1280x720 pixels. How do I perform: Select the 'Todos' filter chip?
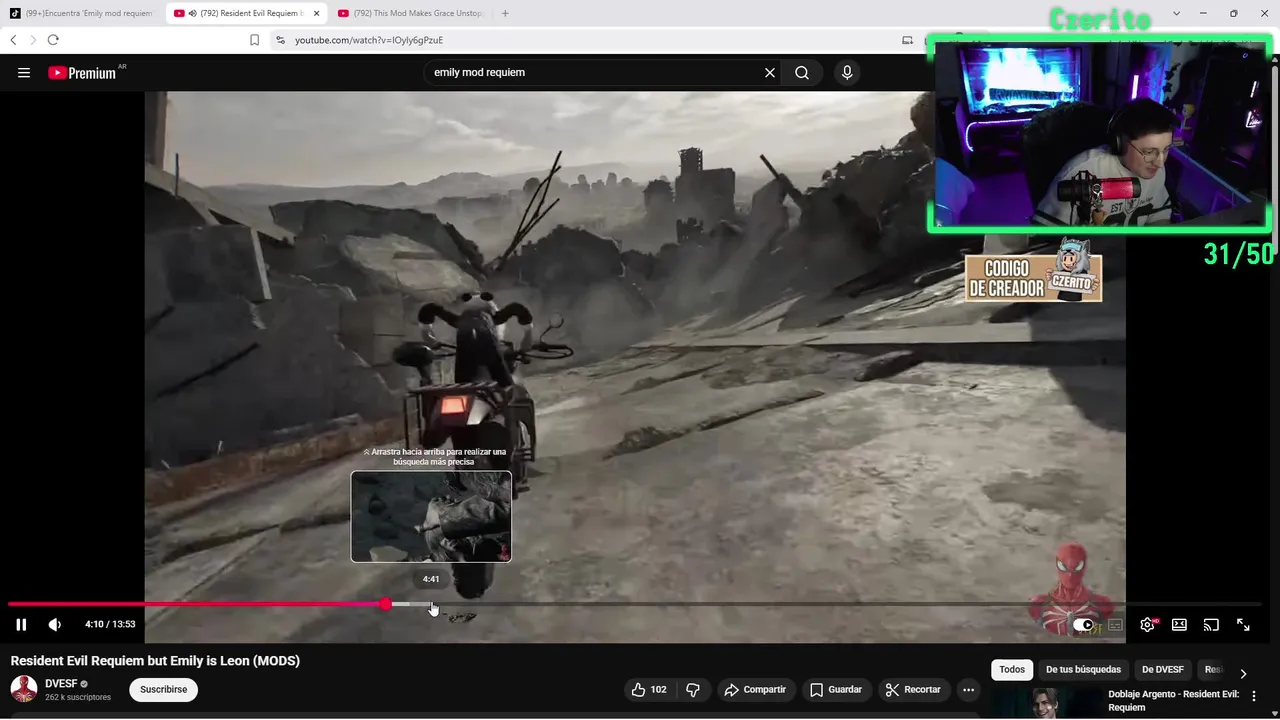(1012, 670)
